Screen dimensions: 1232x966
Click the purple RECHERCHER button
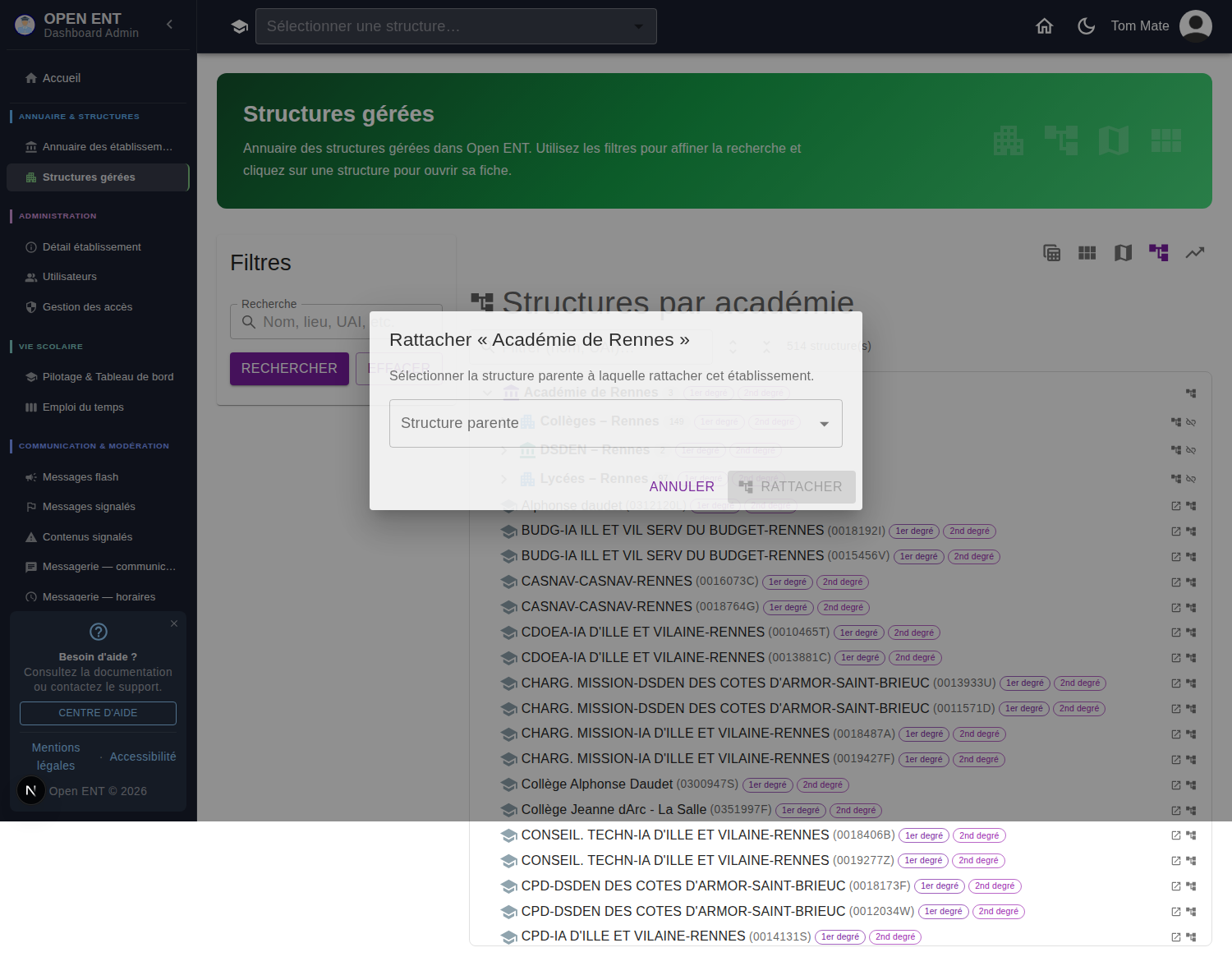coord(289,369)
